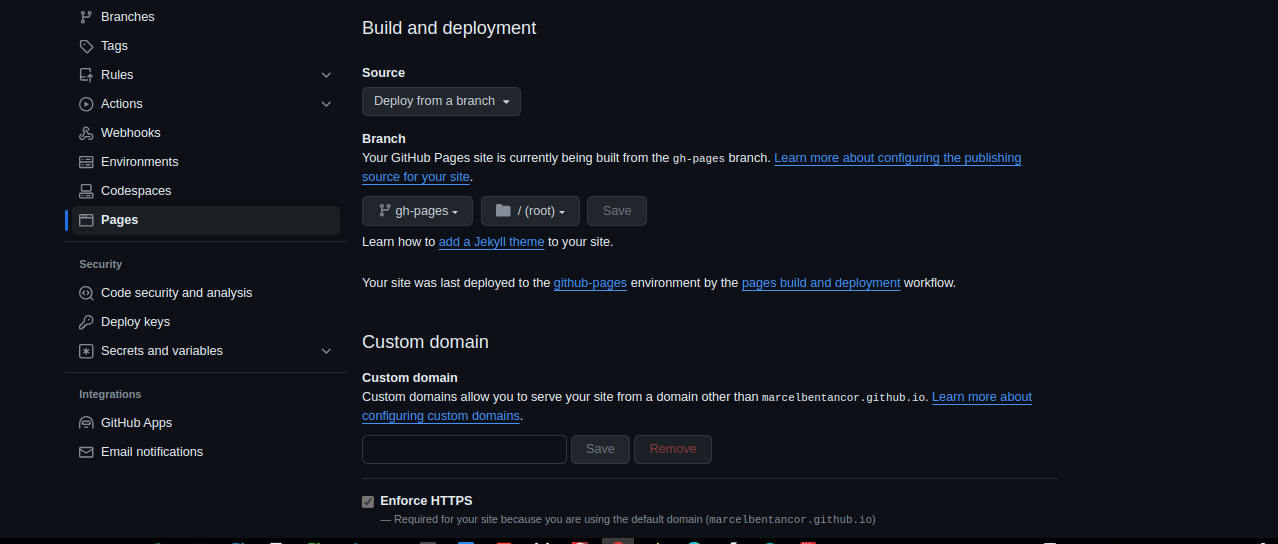Click the Branches icon in sidebar

pyautogui.click(x=86, y=17)
